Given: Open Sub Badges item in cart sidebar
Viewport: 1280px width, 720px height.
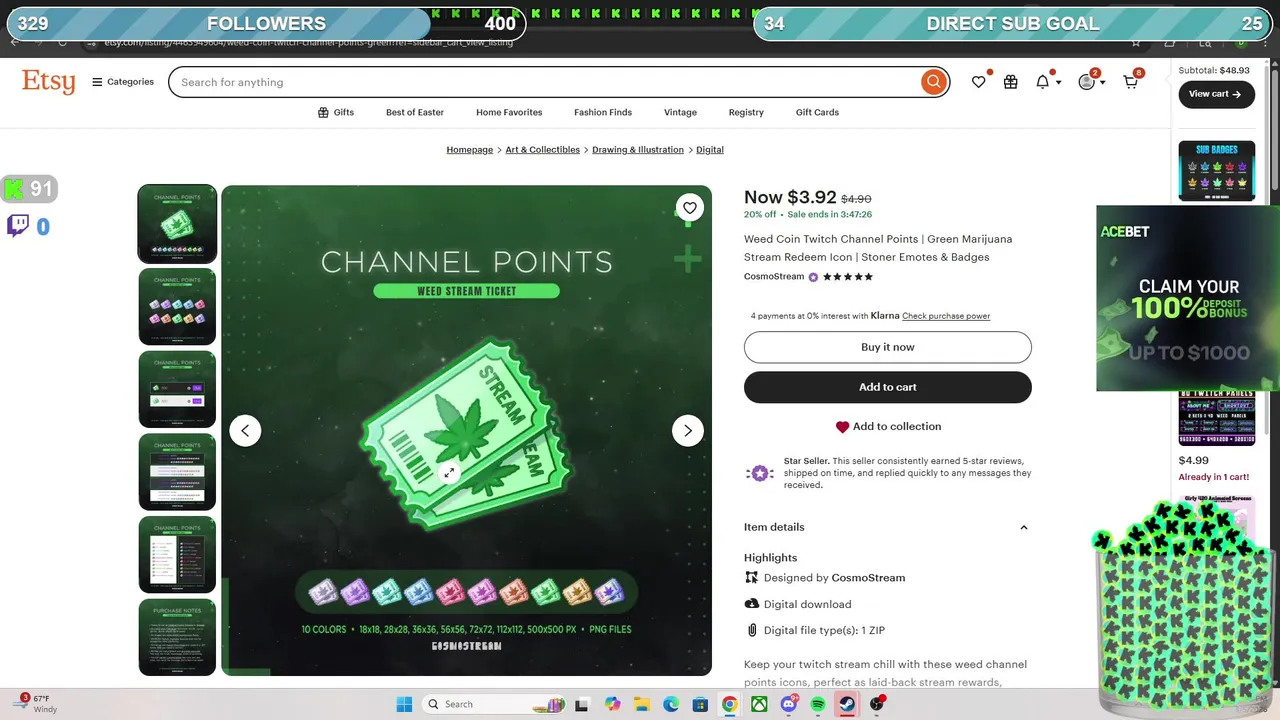Looking at the screenshot, I should tap(1217, 171).
